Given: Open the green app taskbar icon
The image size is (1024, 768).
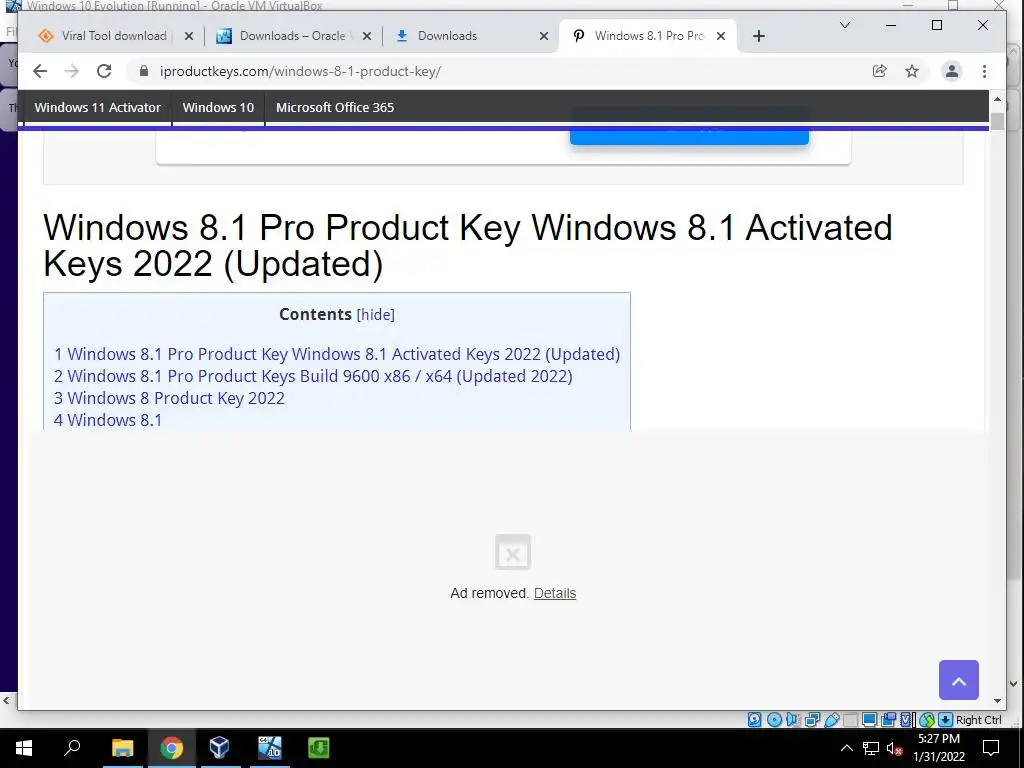Looking at the screenshot, I should coord(318,748).
